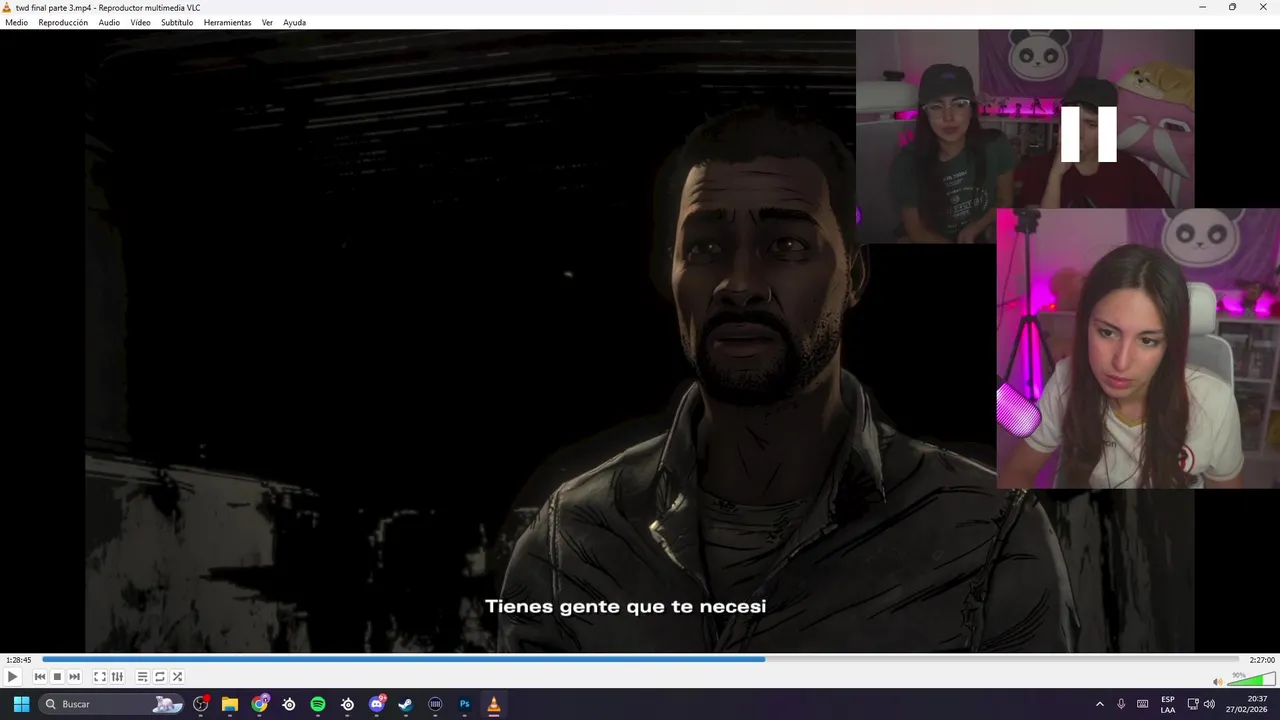Open the round striped app beside Steam

tap(435, 704)
